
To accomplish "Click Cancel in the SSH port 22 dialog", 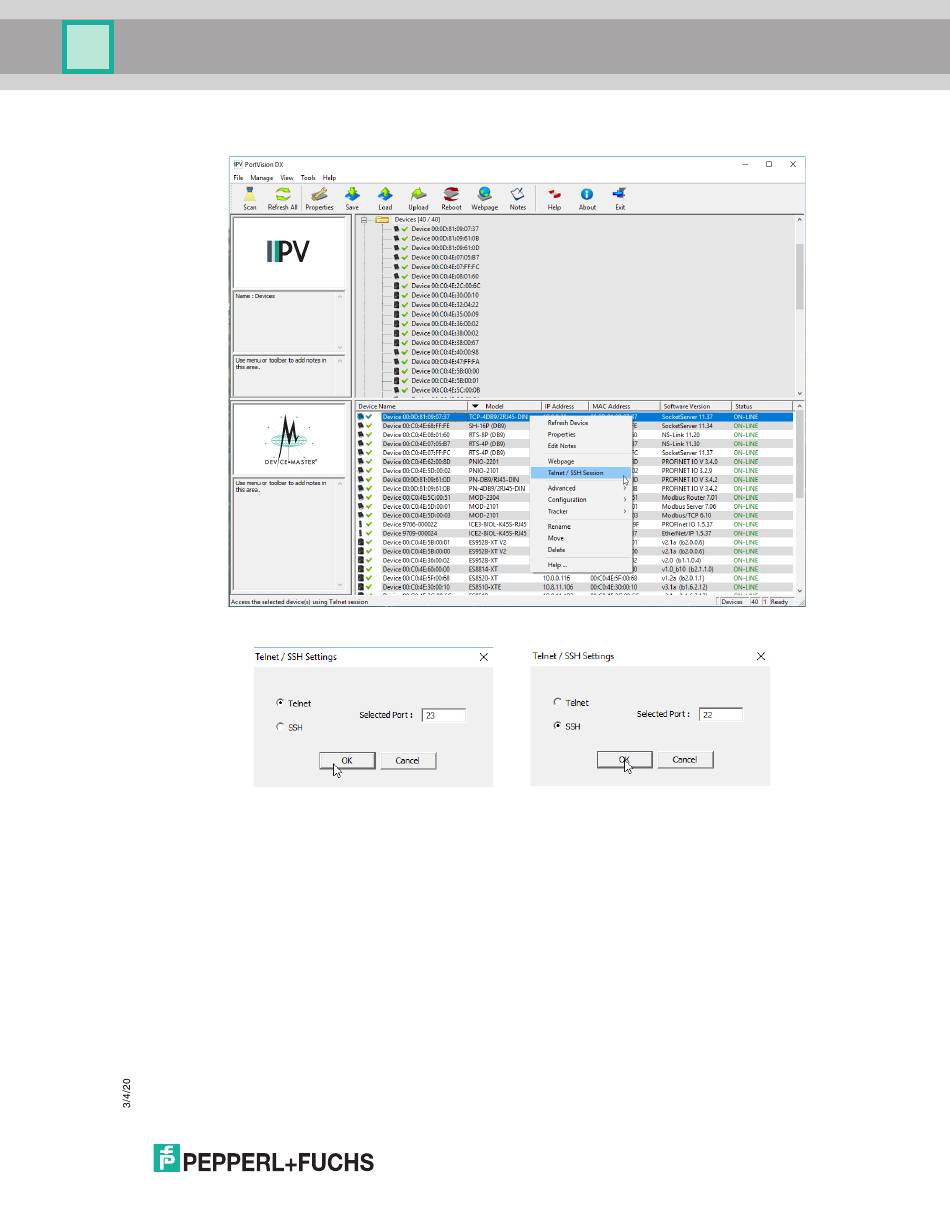I will [x=685, y=760].
